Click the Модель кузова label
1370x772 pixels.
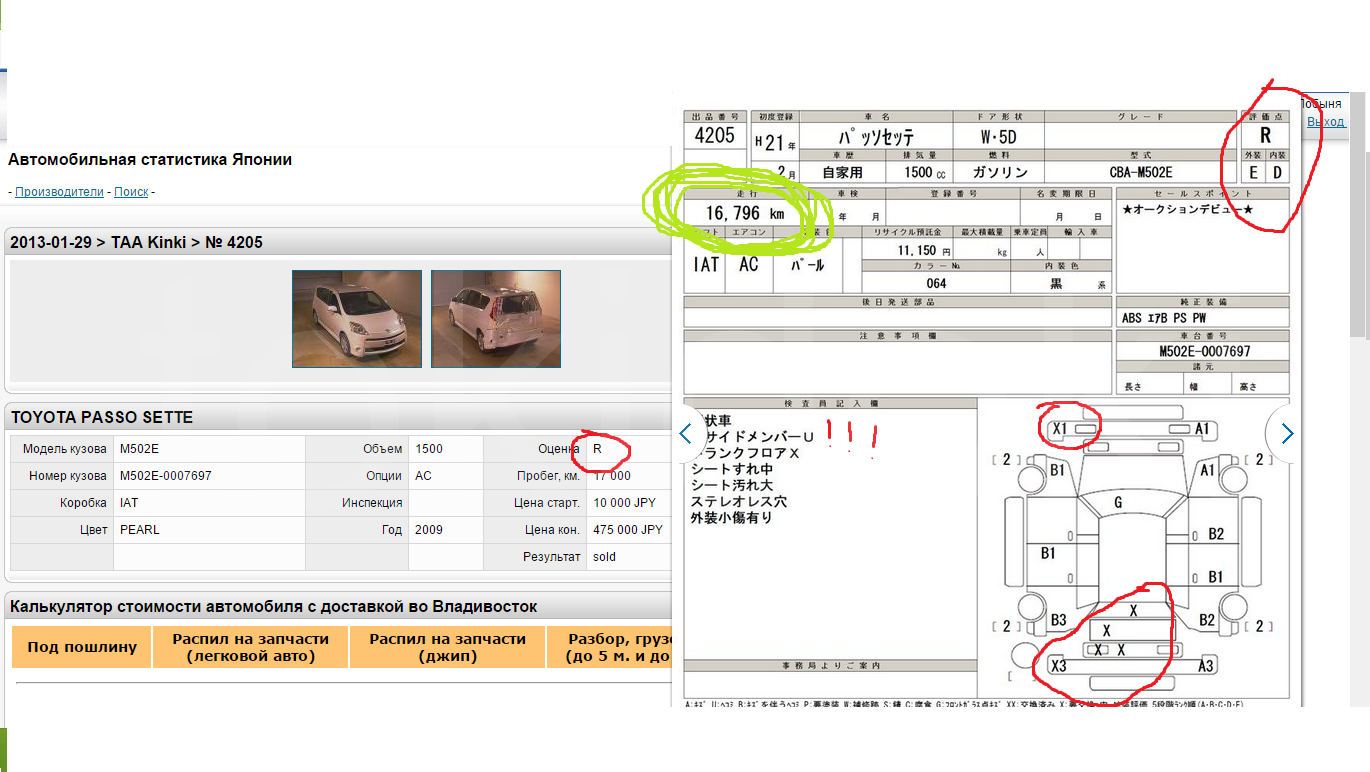tap(64, 449)
